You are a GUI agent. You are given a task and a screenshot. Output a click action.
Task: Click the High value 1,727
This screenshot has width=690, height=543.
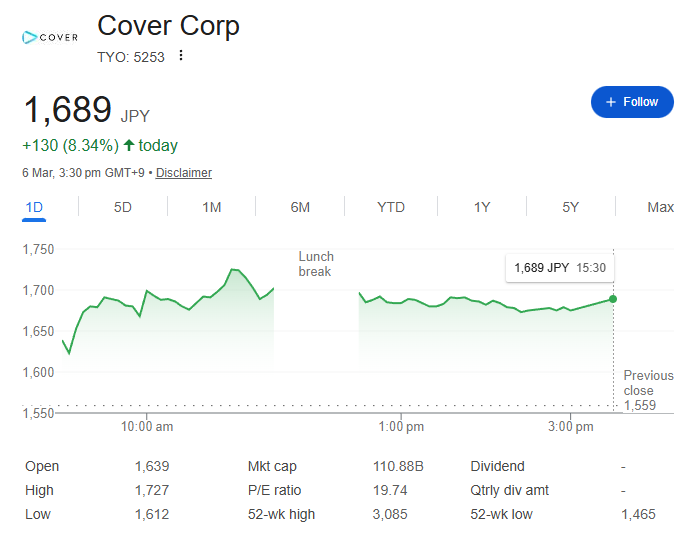tap(152, 490)
